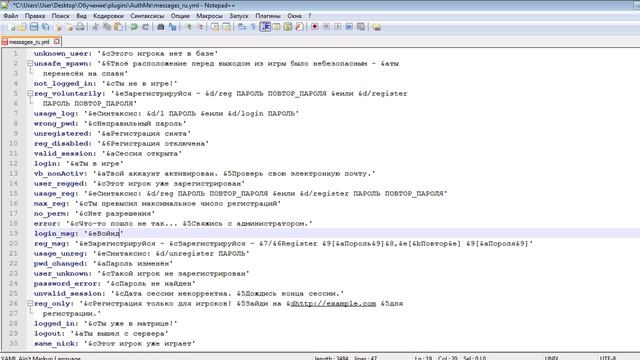Toggle synchronized vertical scrolling icon
This screenshot has height=360, width=640.
click(x=215, y=27)
